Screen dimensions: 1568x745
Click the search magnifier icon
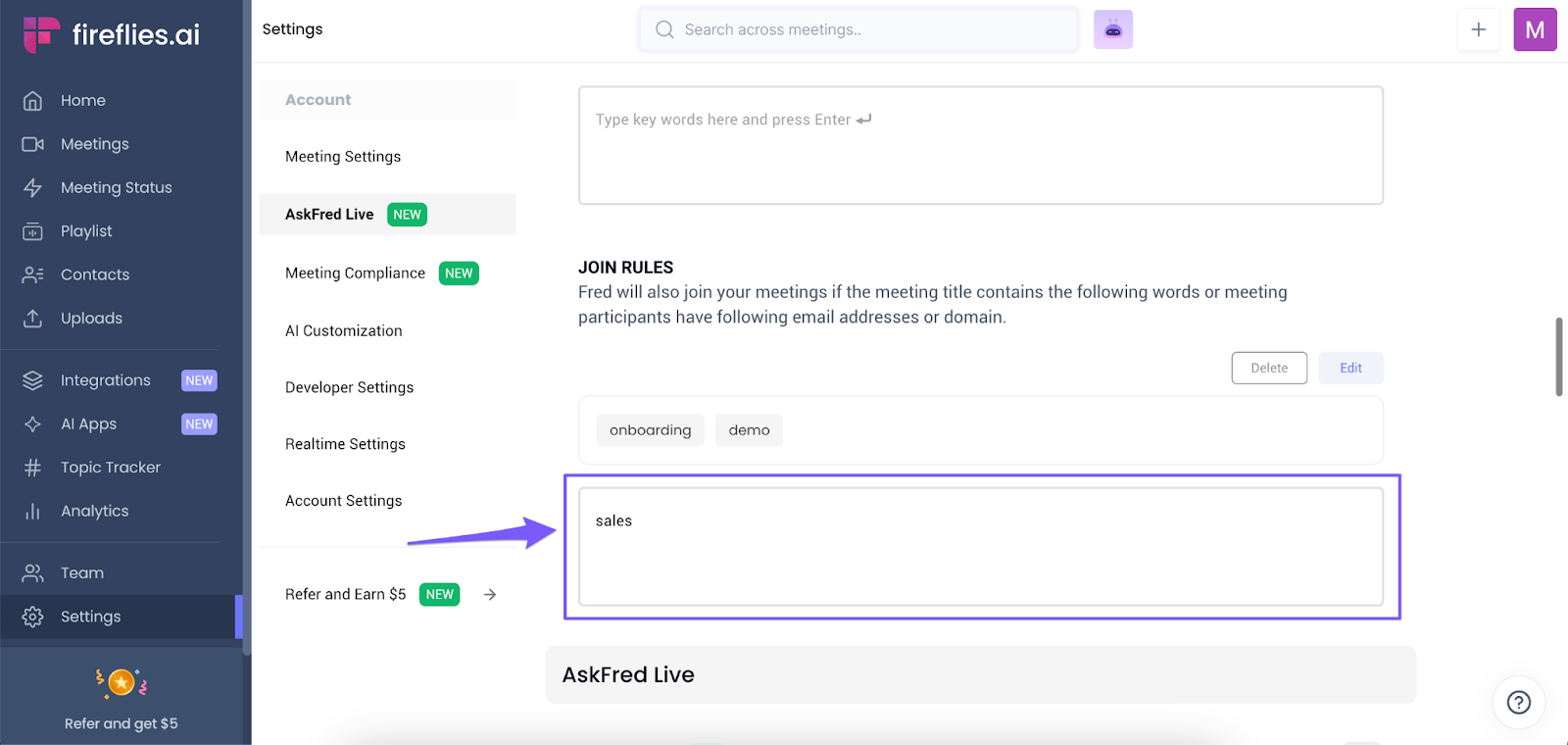(664, 29)
